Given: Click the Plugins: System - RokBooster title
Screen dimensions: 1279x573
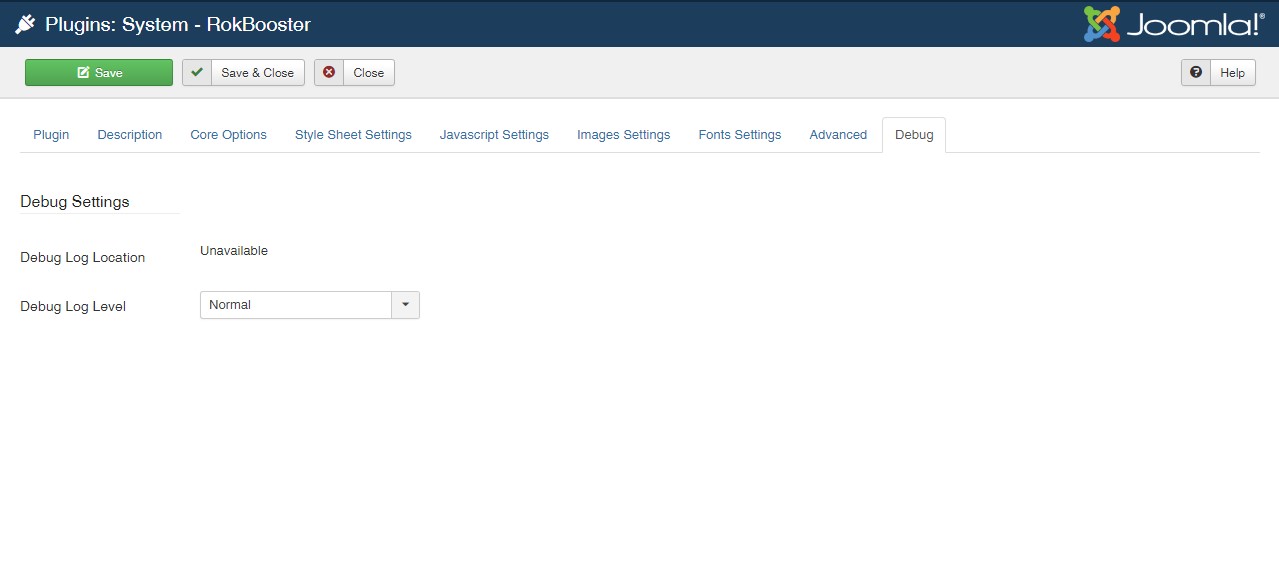Looking at the screenshot, I should [x=178, y=24].
